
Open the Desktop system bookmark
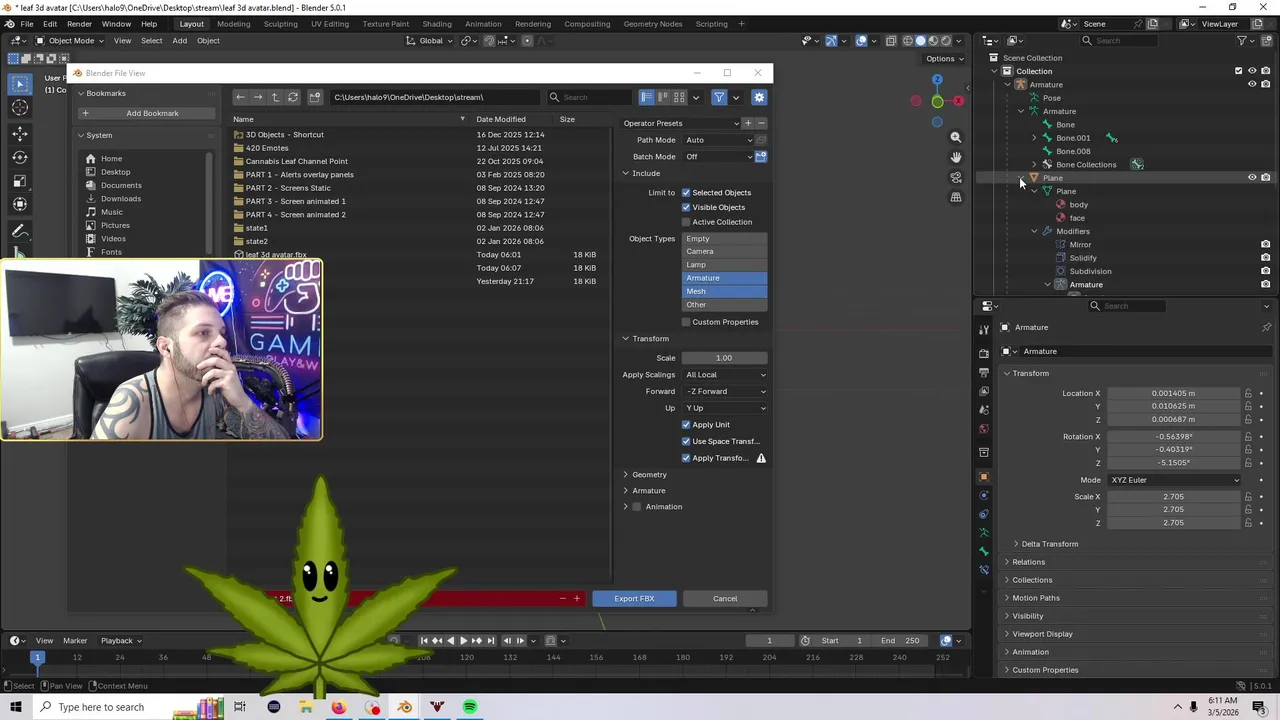tap(115, 172)
